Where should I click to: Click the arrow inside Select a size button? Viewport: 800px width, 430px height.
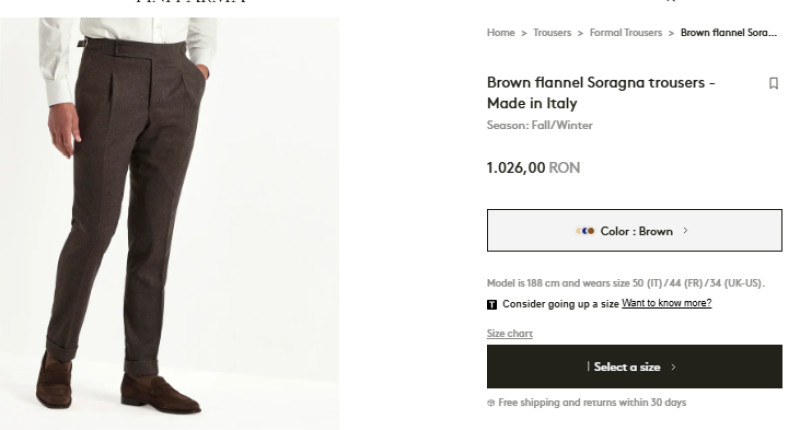674,367
